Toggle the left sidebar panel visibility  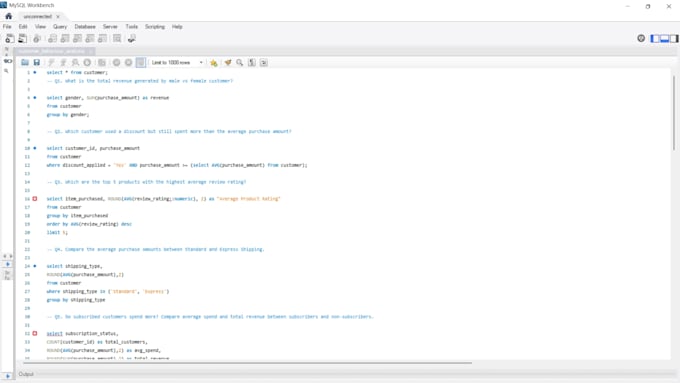click(x=655, y=39)
